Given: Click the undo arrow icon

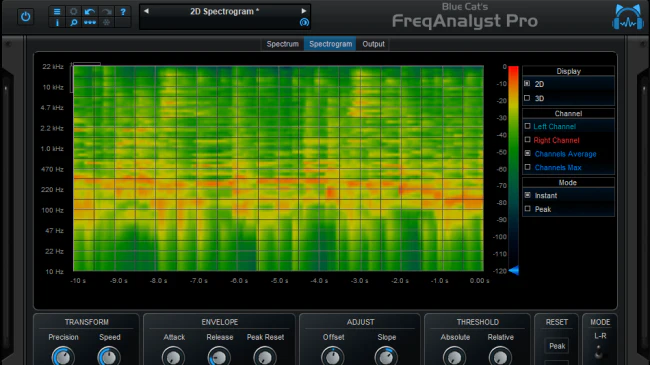Looking at the screenshot, I should pyautogui.click(x=90, y=12).
